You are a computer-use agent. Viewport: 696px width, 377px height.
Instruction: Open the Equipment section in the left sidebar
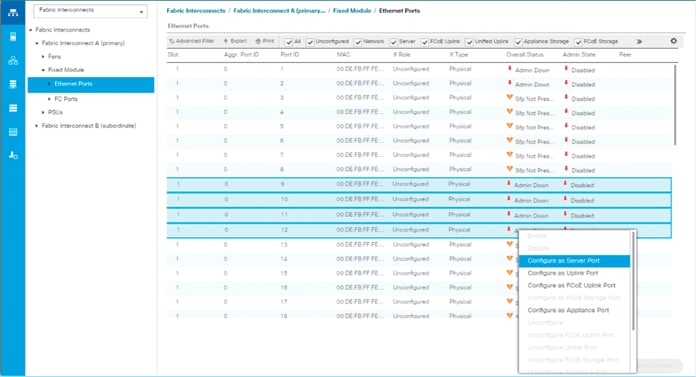click(x=13, y=12)
